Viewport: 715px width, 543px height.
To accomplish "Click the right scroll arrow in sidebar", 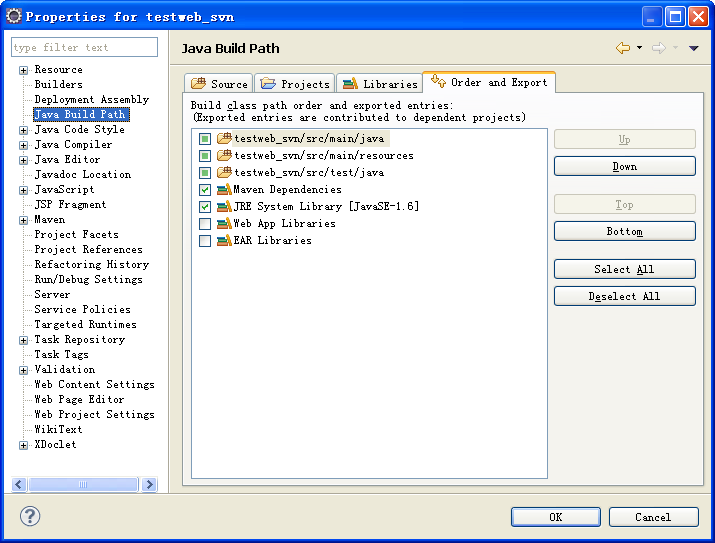I will pyautogui.click(x=150, y=484).
